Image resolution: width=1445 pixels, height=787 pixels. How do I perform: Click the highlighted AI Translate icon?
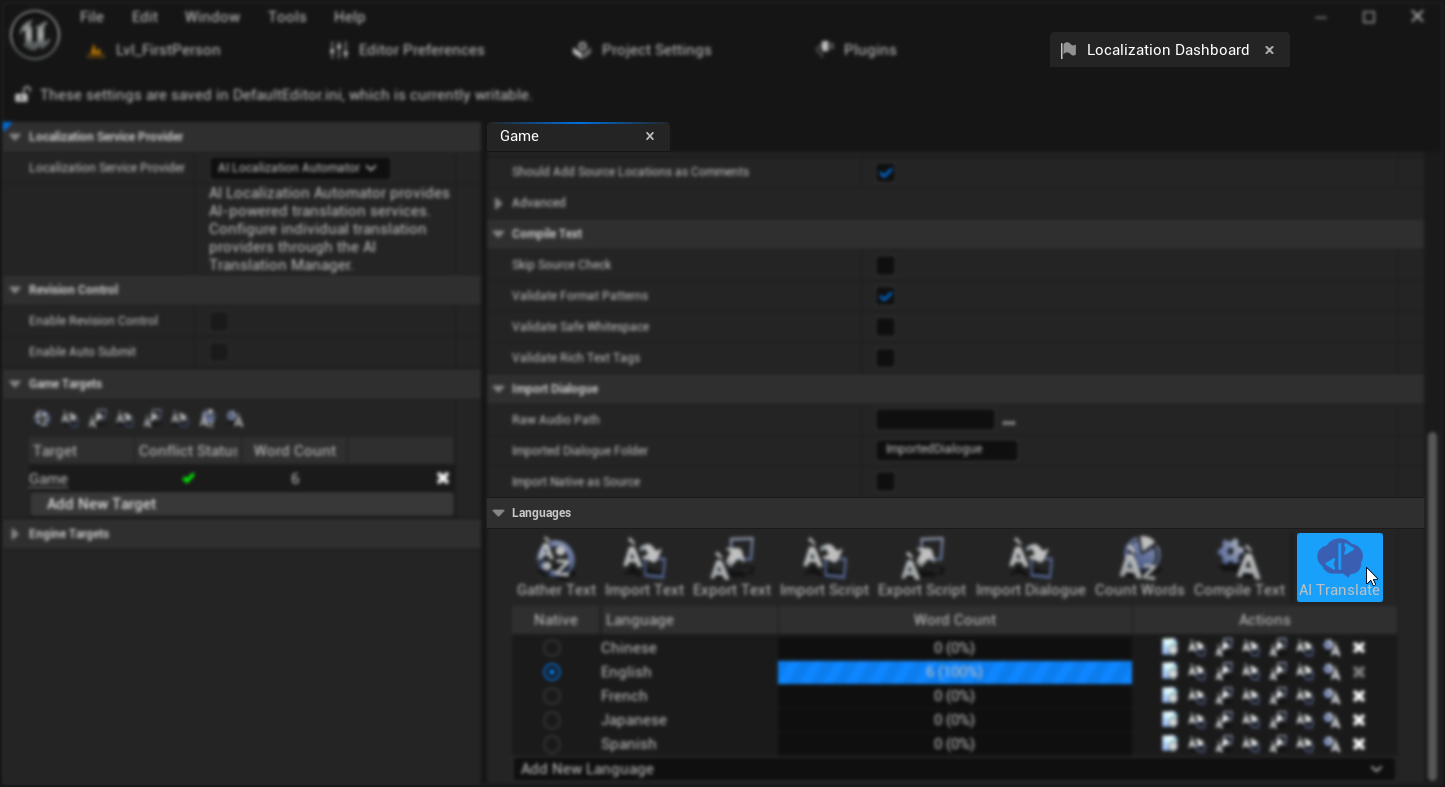point(1339,558)
